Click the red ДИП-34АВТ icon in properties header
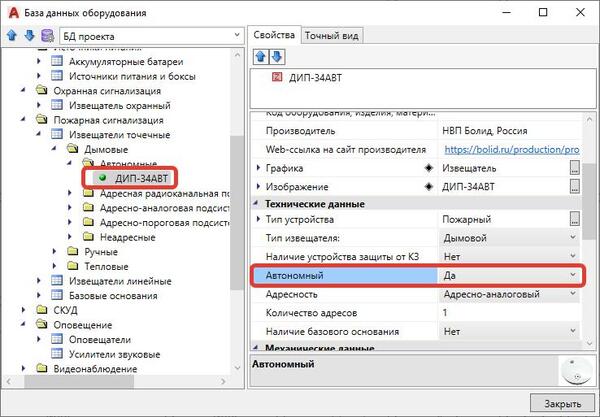This screenshot has width=600, height=417. coord(277,77)
